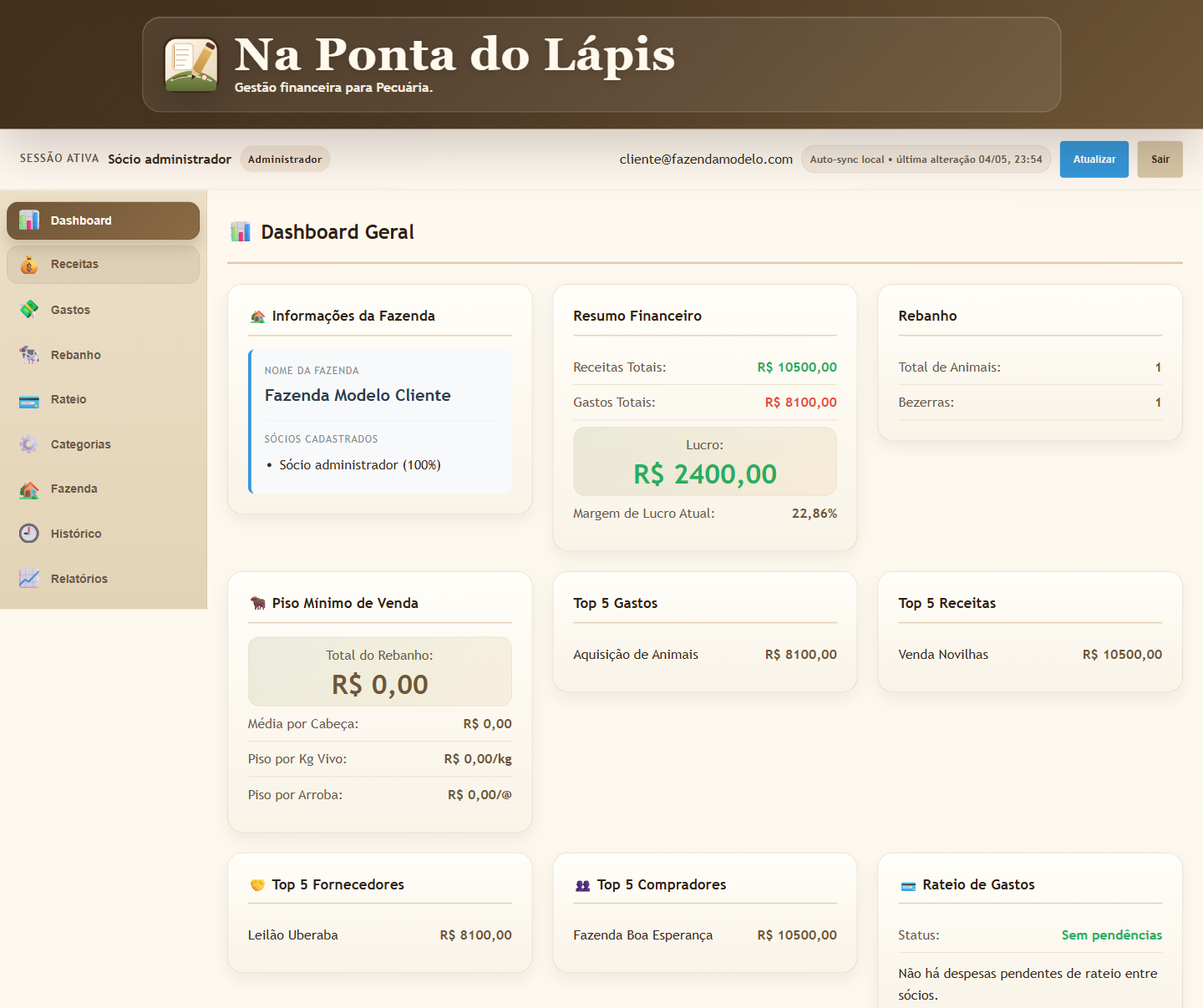
Task: Click the Resumo Financeiro card heading
Action: click(637, 317)
